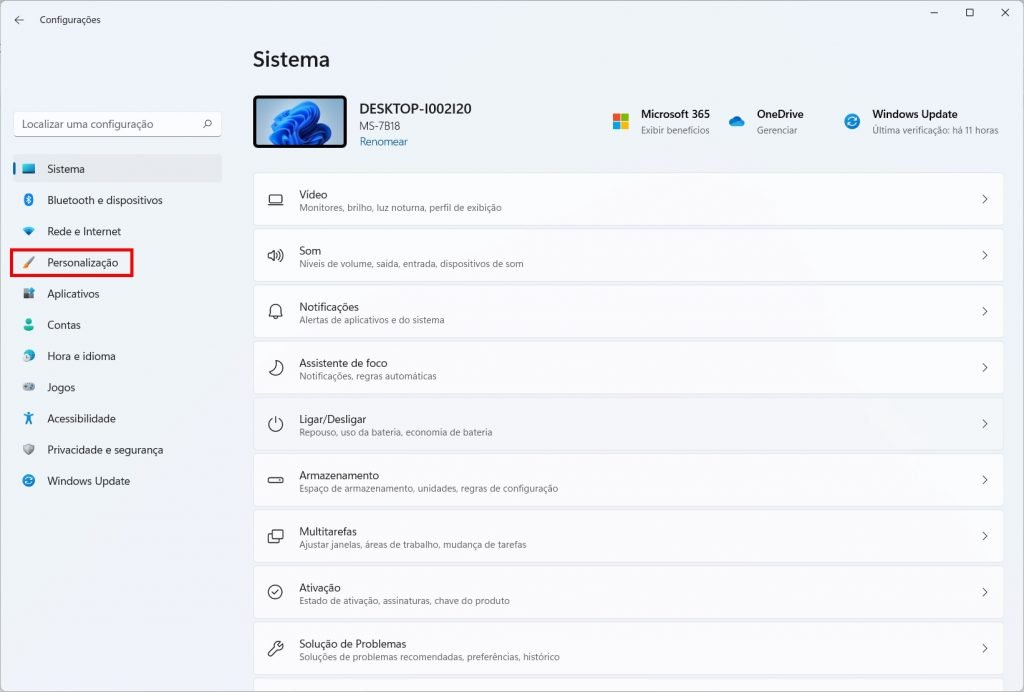This screenshot has width=1024, height=692.
Task: Click the desktop wallpaper thumbnail
Action: 300,122
